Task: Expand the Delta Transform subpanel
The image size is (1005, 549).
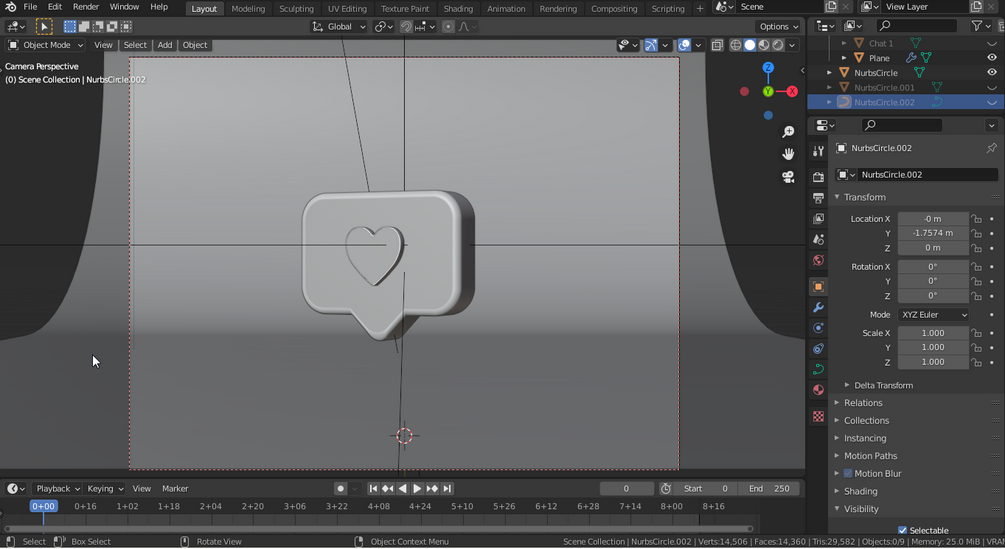Action: point(883,386)
